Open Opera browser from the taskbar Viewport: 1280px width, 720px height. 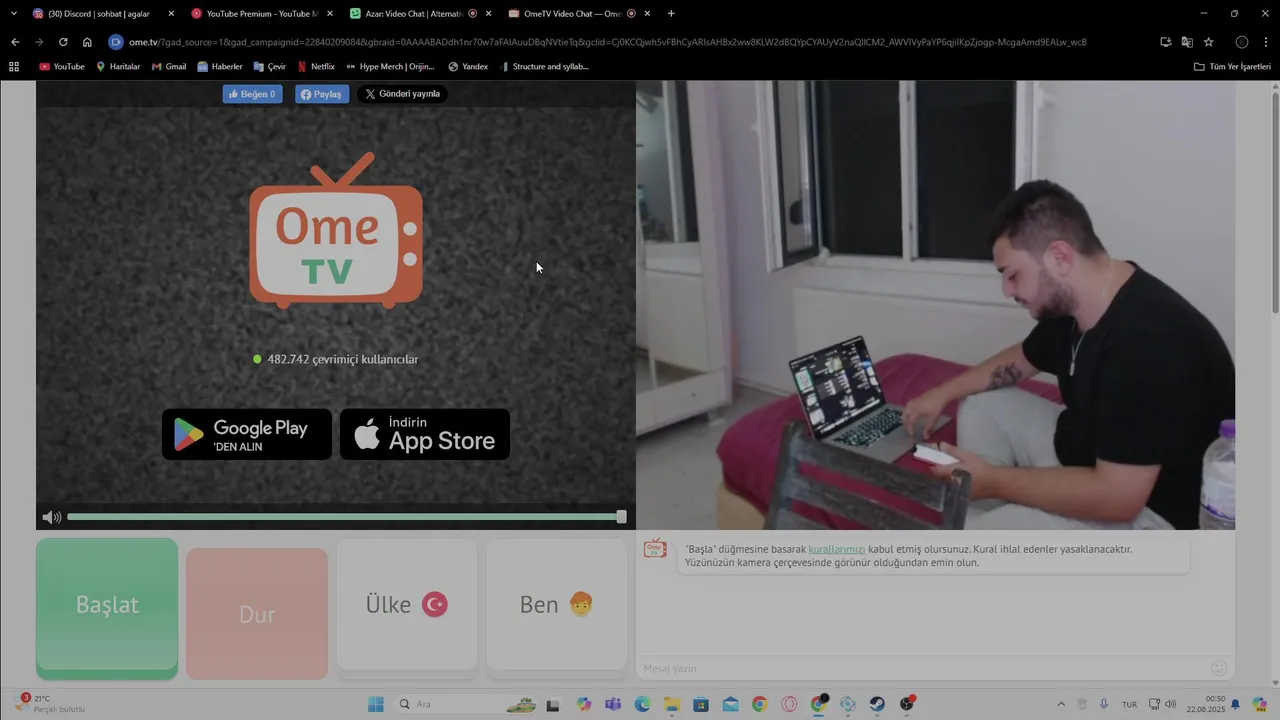[x=789, y=704]
